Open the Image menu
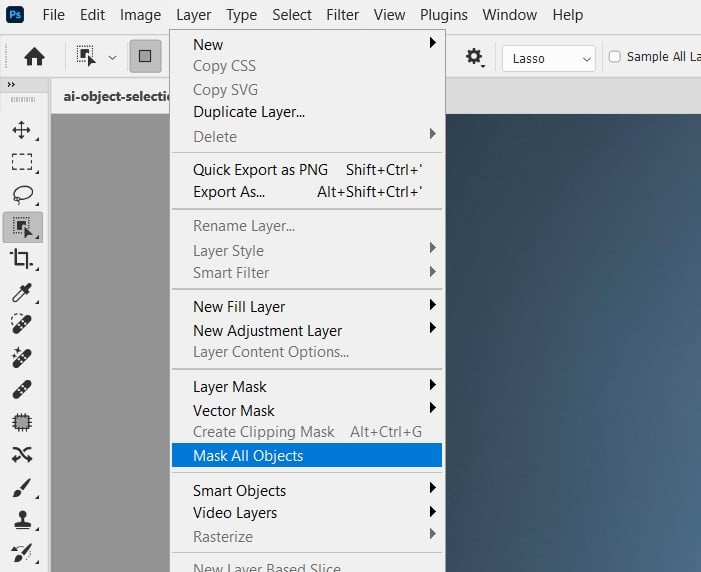The height and width of the screenshot is (572, 701). click(x=140, y=15)
